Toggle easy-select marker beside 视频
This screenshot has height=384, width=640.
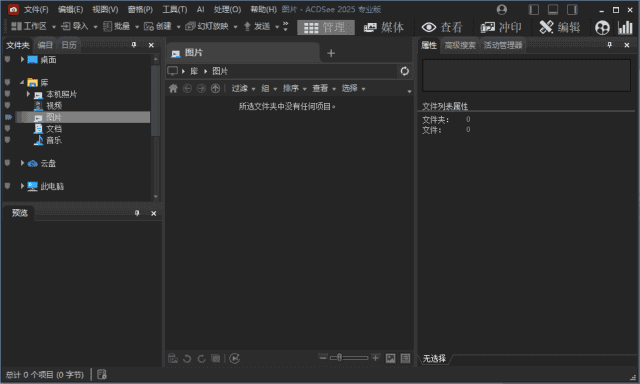point(7,106)
